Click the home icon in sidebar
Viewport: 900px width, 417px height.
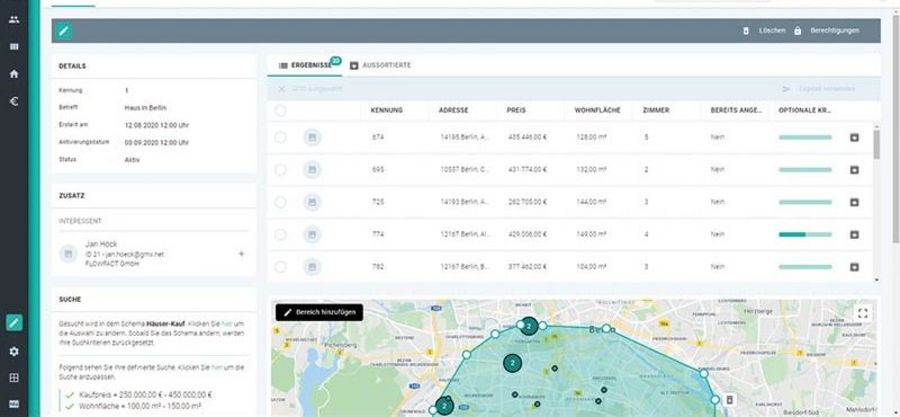(14, 73)
